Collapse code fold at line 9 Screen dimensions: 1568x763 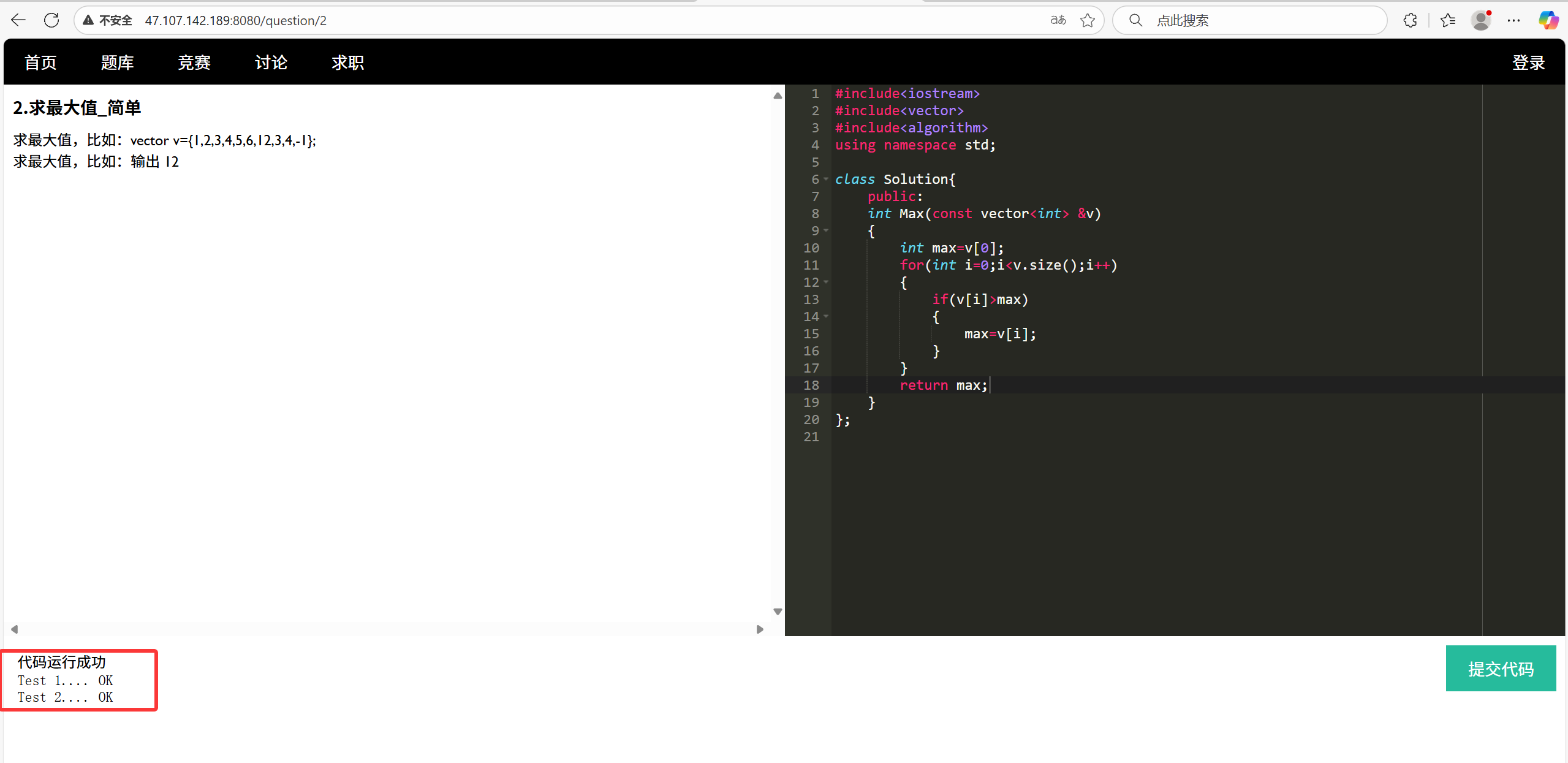(x=826, y=230)
